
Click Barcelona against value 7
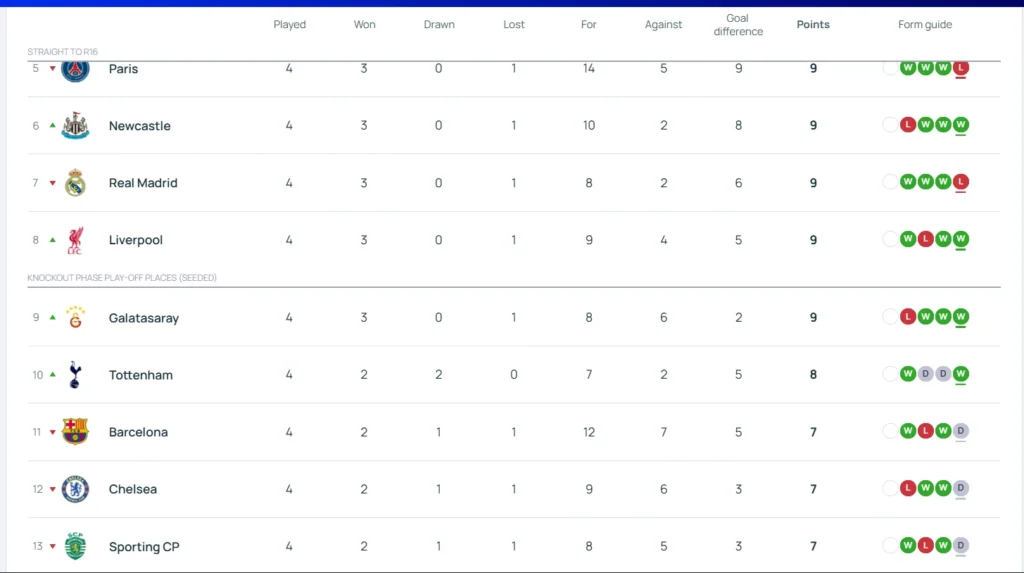click(664, 432)
